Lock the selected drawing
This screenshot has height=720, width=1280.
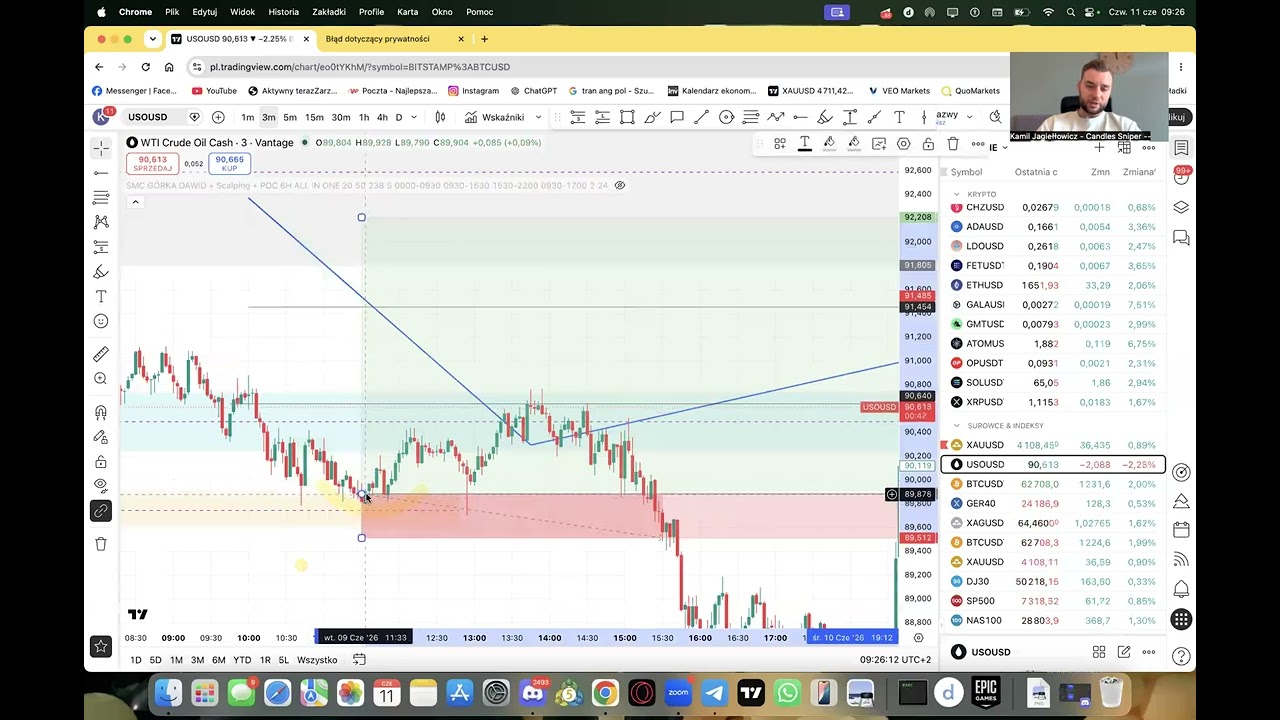tap(928, 144)
